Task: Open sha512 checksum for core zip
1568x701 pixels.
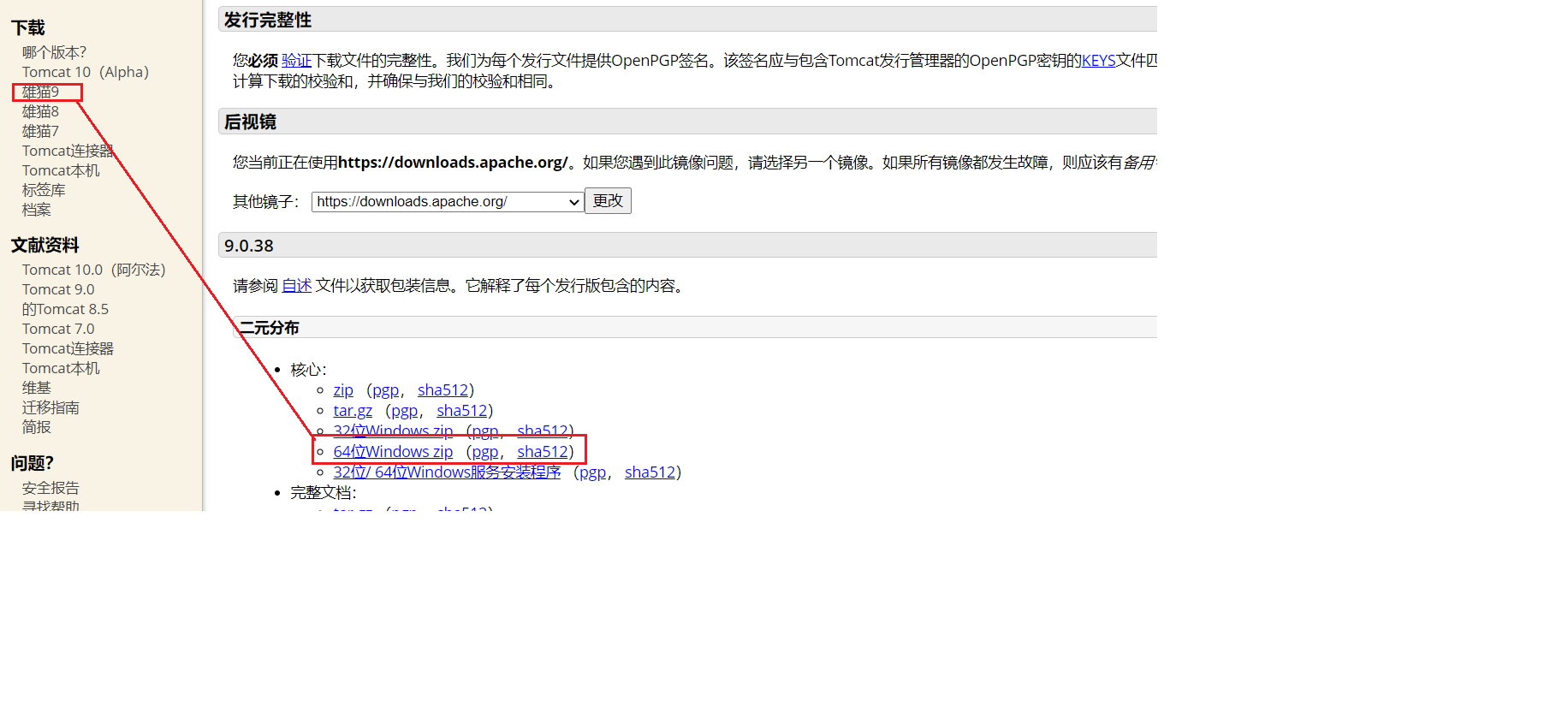Action: point(442,390)
